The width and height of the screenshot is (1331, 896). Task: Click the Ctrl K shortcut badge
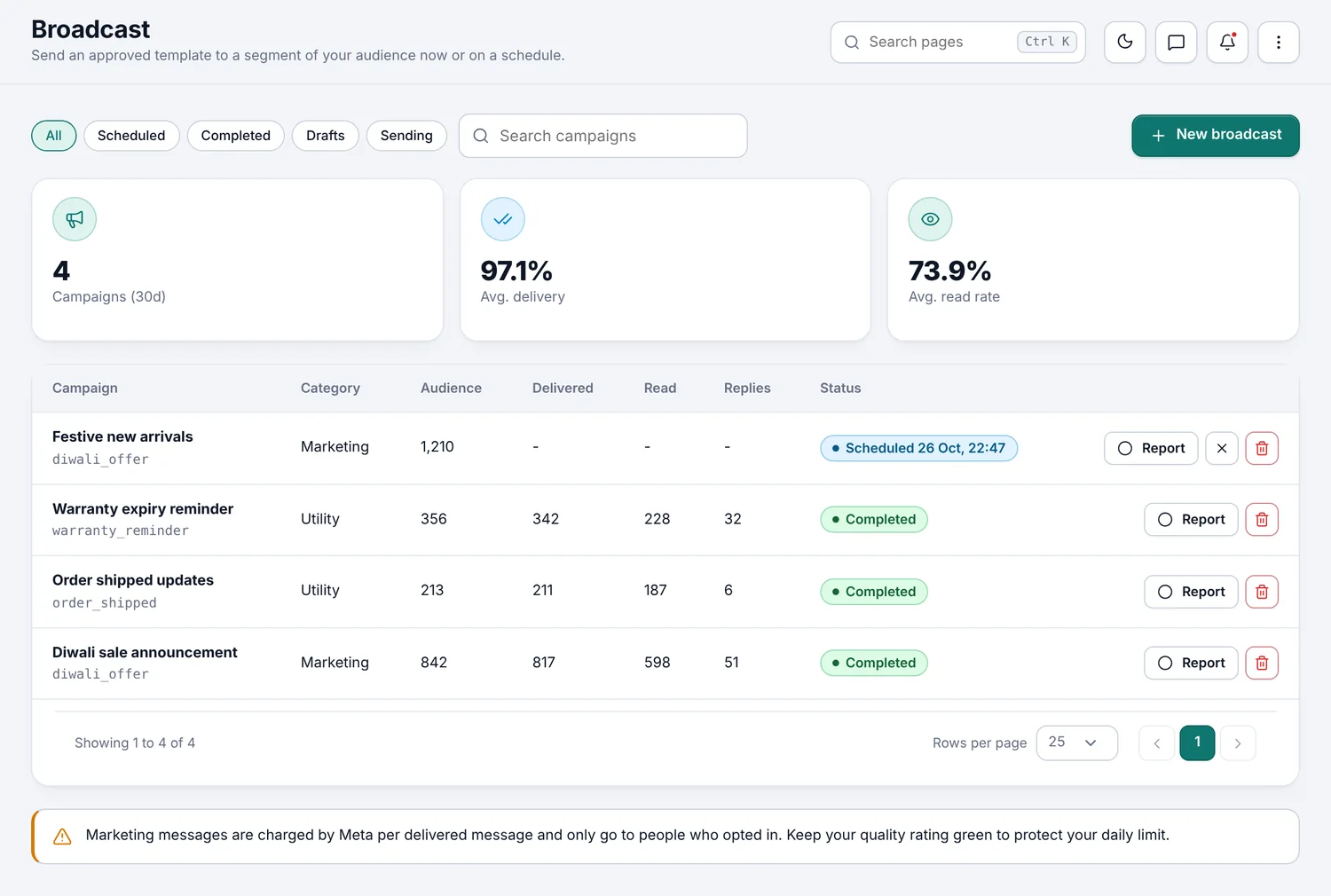(1047, 42)
